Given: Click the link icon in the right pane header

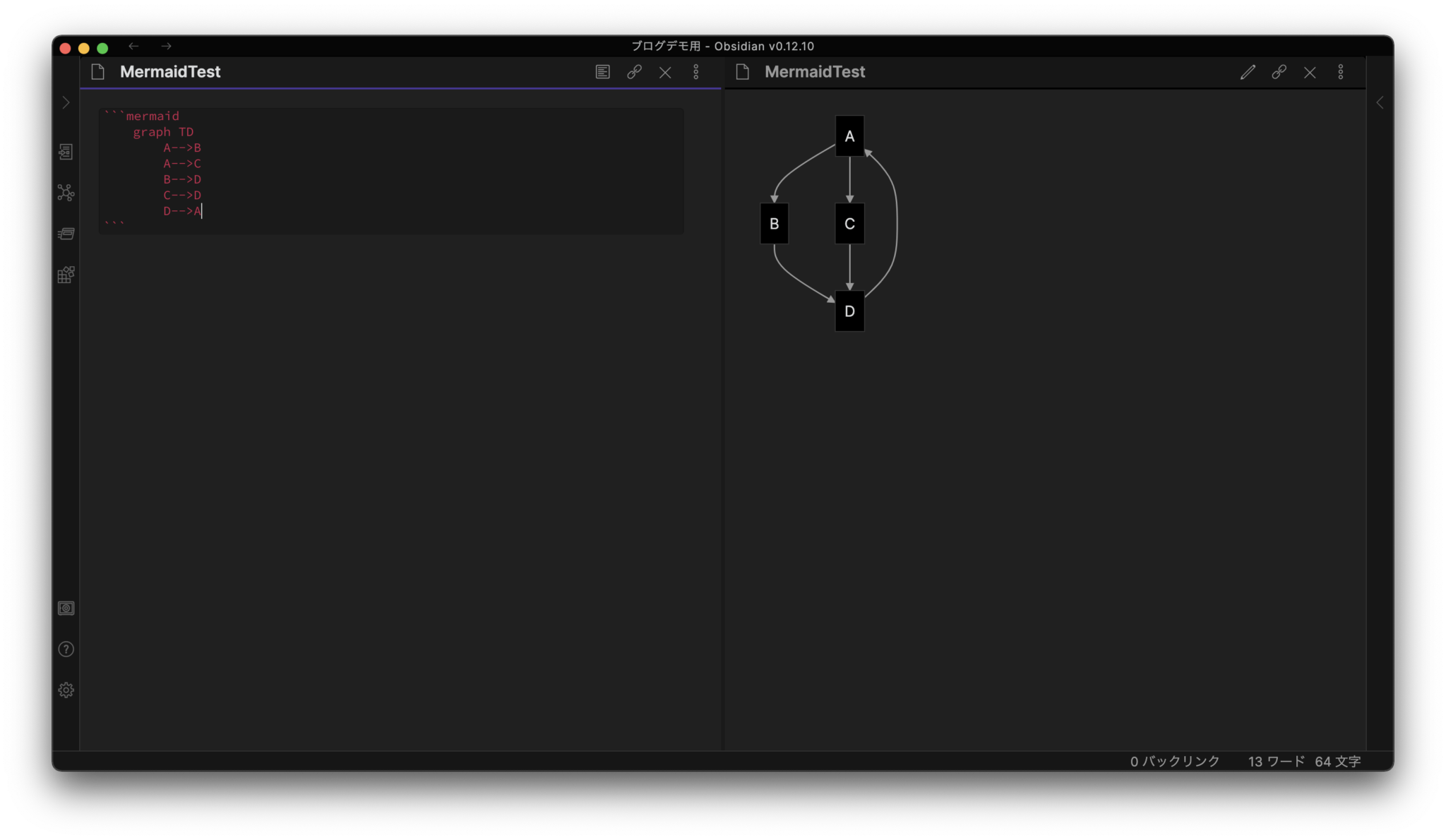Looking at the screenshot, I should 1279,71.
